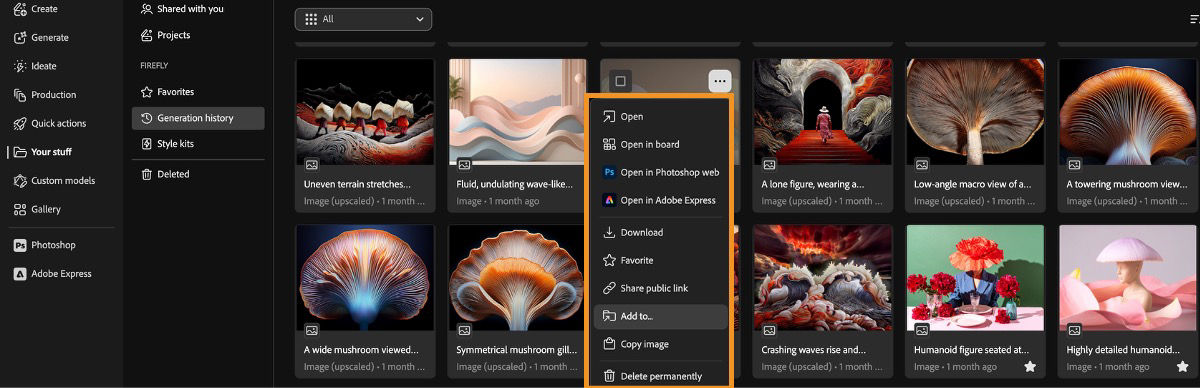Choose Open in board menu entry
Viewport: 1200px width, 388px height.
[x=660, y=145]
